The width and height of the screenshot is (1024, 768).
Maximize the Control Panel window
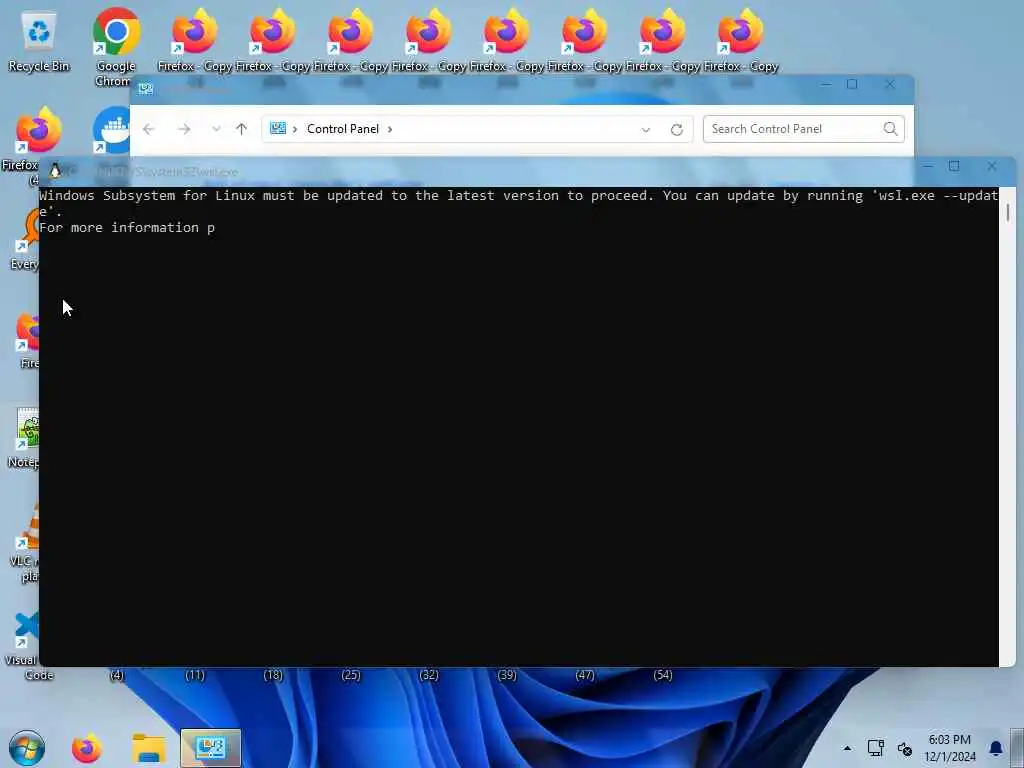click(x=852, y=84)
